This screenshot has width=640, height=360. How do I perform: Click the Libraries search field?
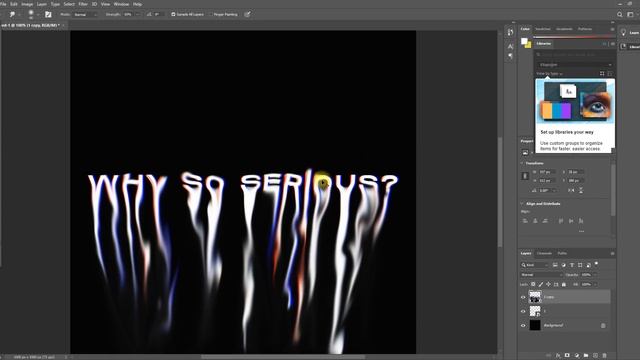575,54
